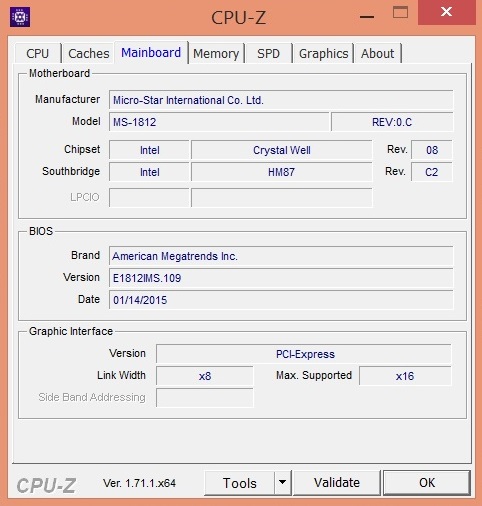
Task: Click the Southbridge HM87 field
Action: [282, 172]
